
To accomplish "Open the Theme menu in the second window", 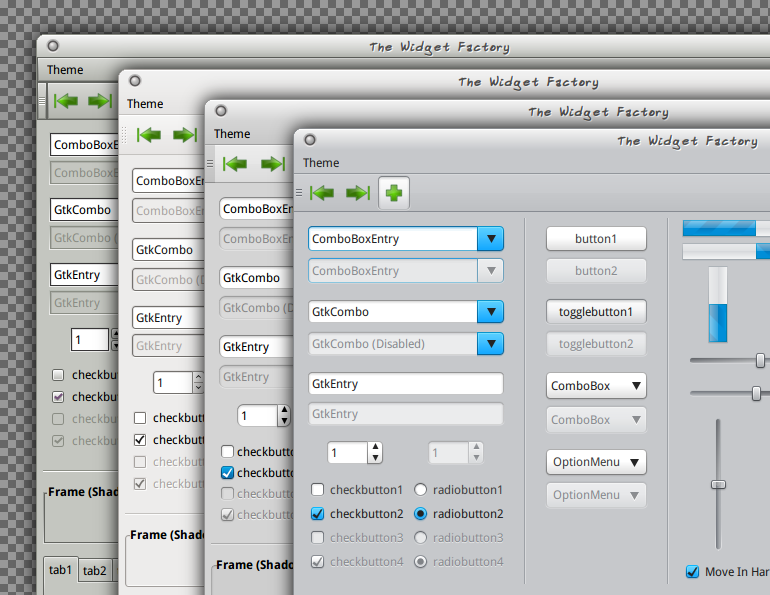I will tap(145, 104).
